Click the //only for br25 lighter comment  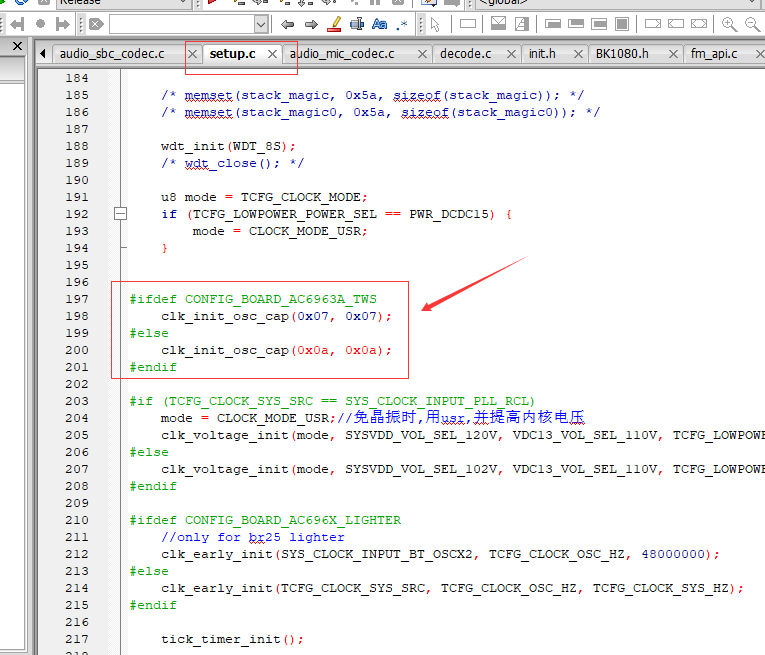253,537
